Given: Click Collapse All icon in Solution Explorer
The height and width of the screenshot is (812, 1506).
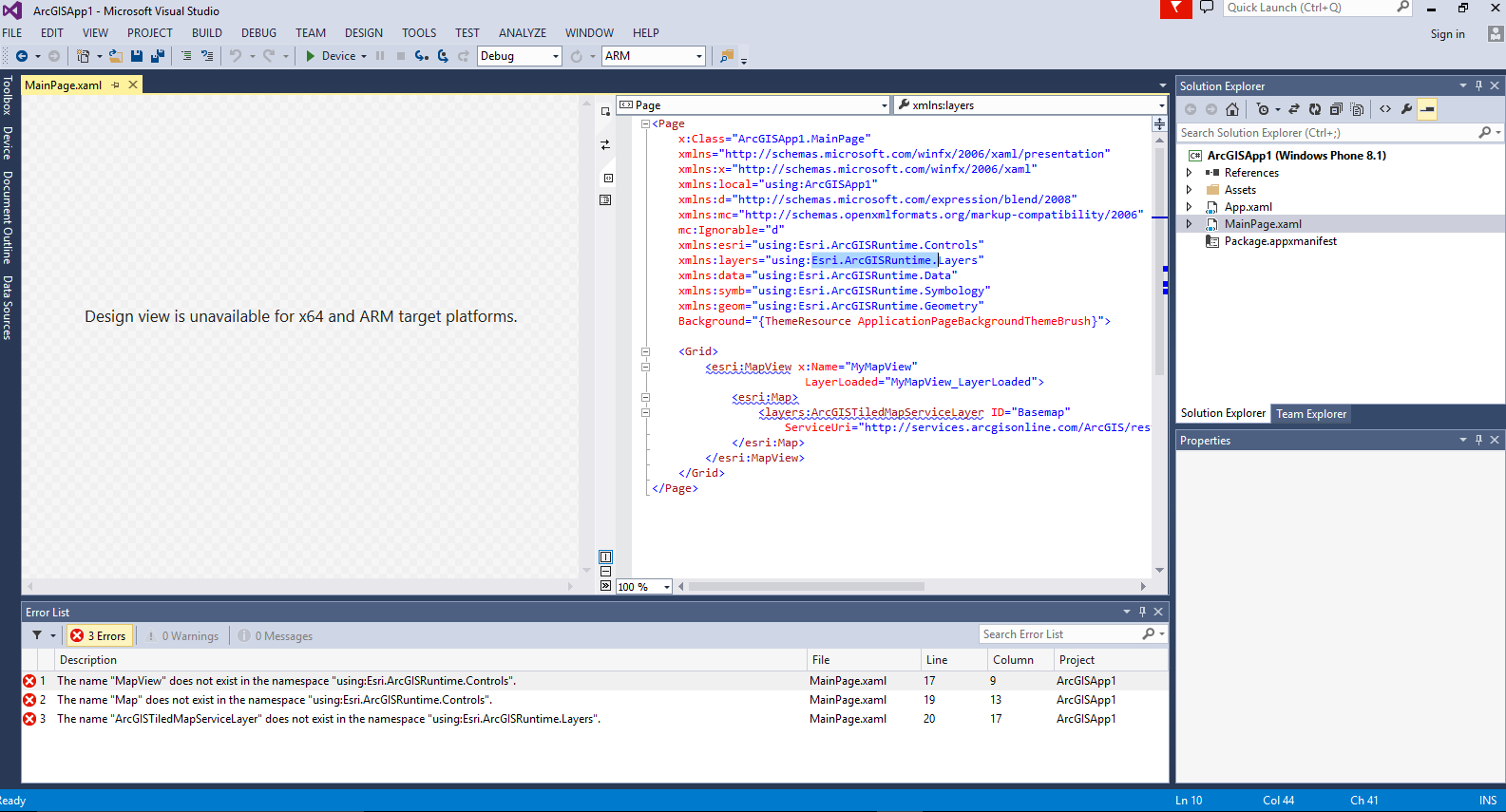Looking at the screenshot, I should 1336,109.
